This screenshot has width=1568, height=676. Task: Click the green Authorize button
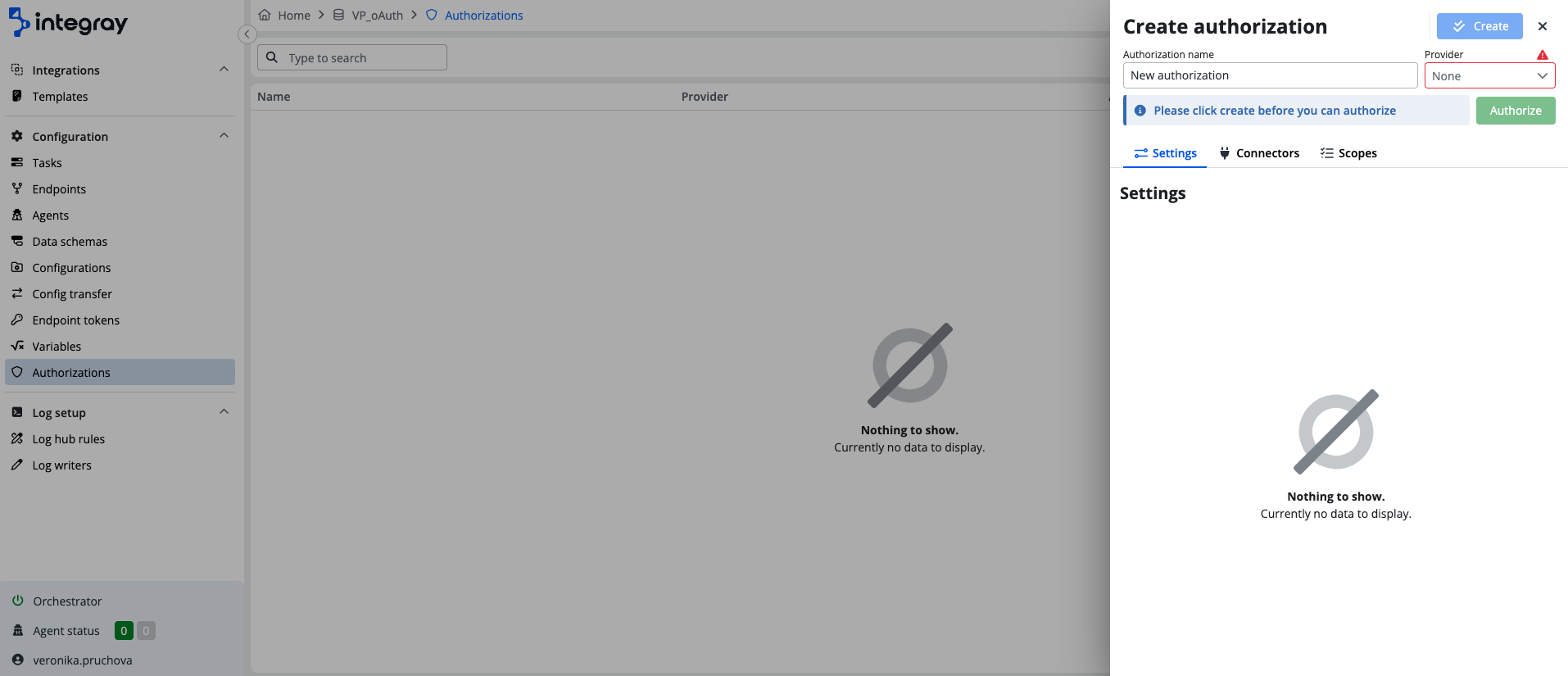(x=1515, y=111)
